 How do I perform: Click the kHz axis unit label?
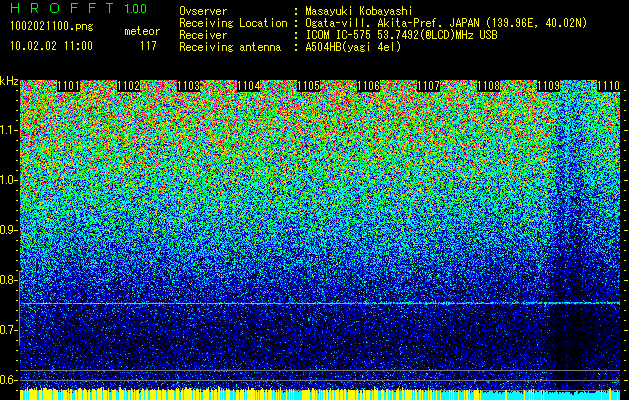pyautogui.click(x=9, y=81)
